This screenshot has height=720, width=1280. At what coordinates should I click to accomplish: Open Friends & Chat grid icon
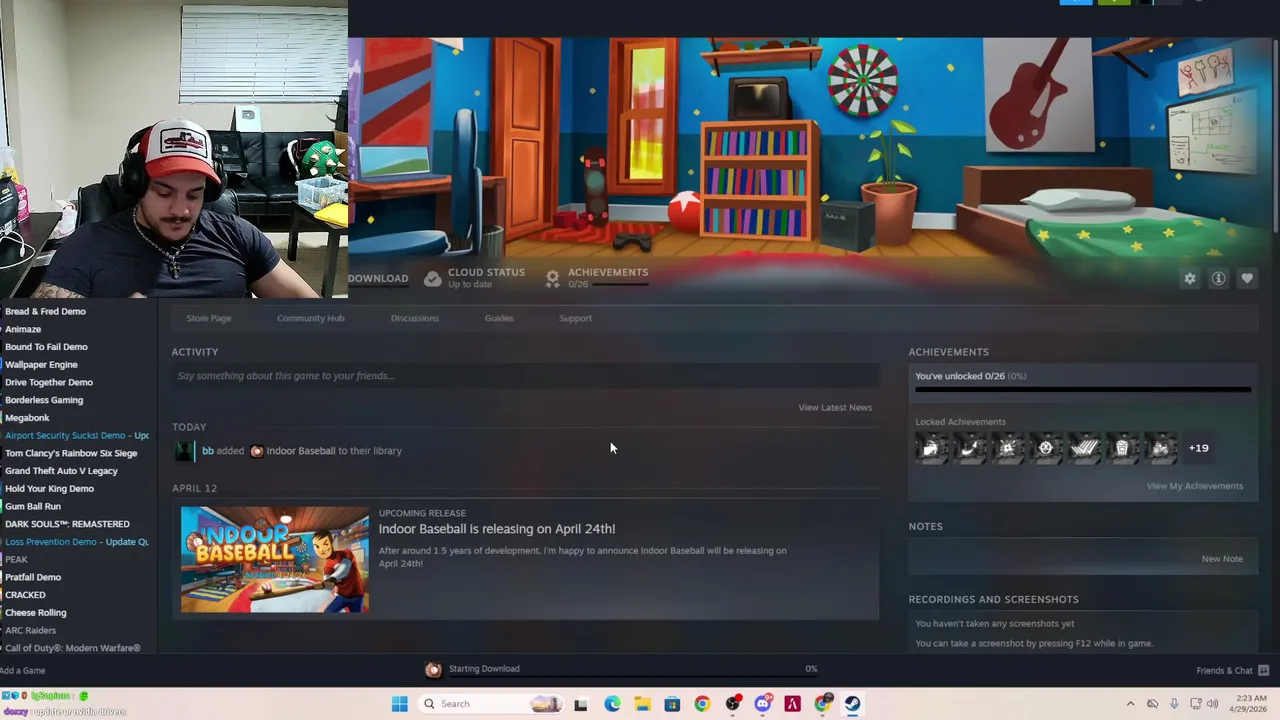pos(1263,670)
